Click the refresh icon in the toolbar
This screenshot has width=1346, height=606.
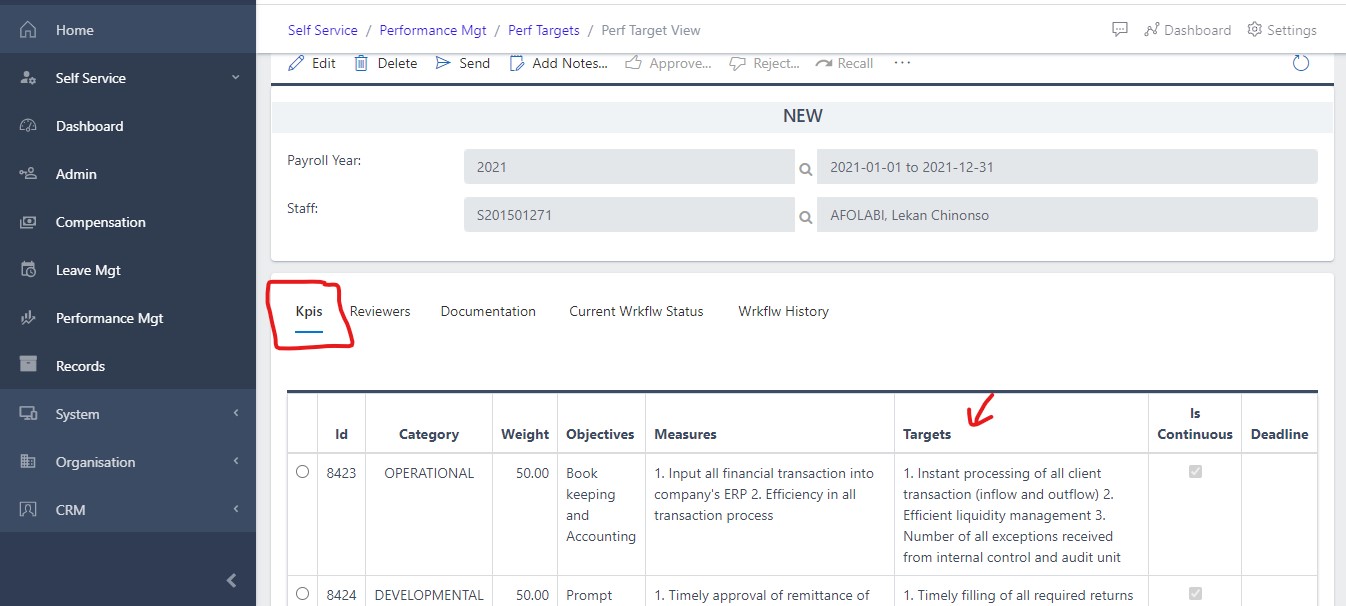[x=1300, y=63]
